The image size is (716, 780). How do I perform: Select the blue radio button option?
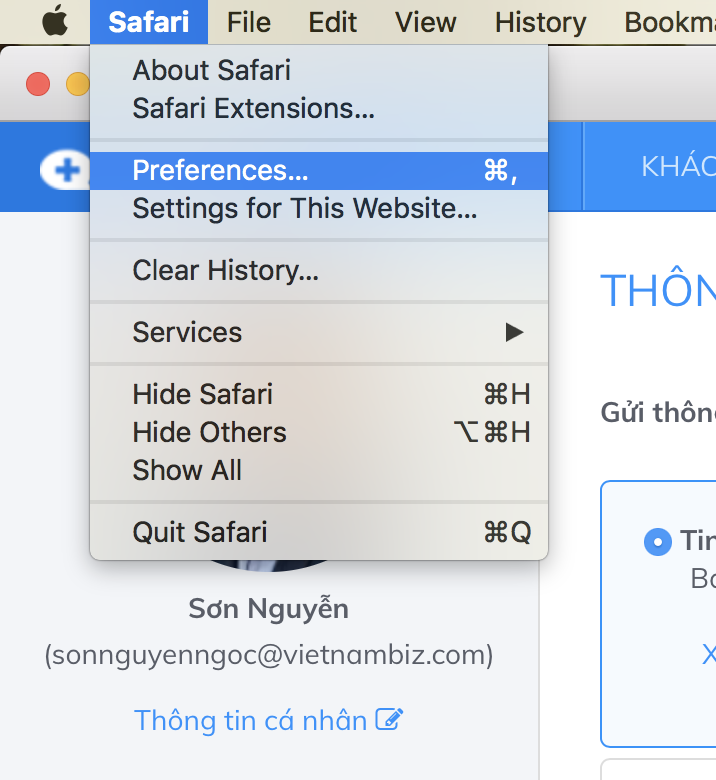click(x=657, y=542)
